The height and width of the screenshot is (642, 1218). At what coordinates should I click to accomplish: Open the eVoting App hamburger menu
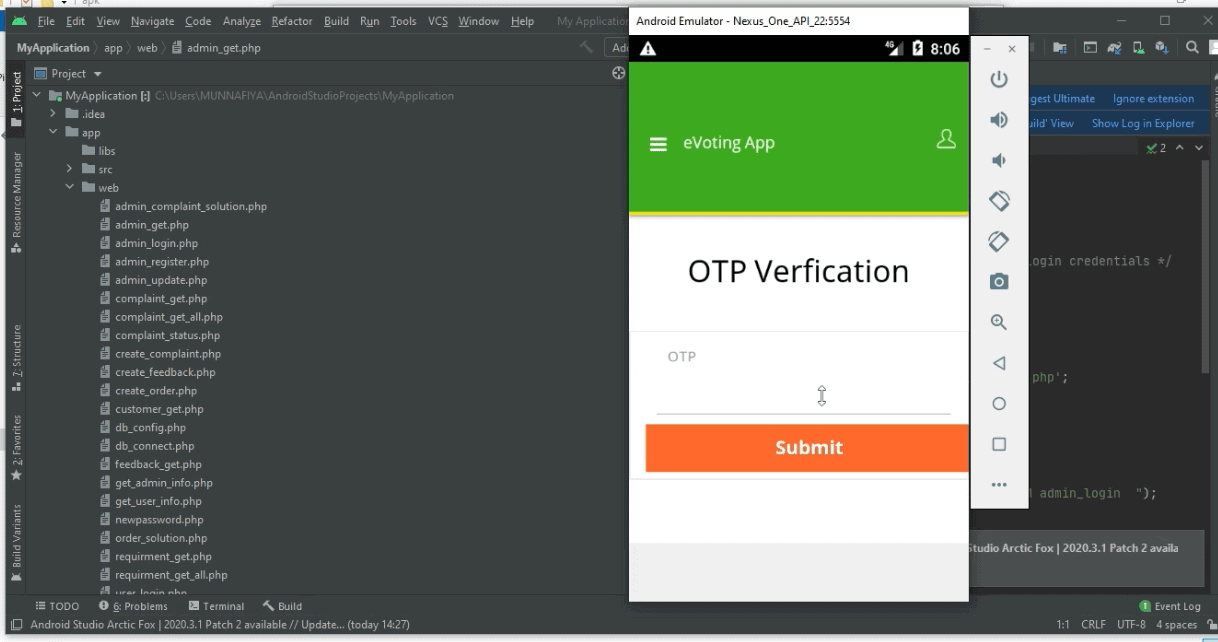[x=658, y=144]
